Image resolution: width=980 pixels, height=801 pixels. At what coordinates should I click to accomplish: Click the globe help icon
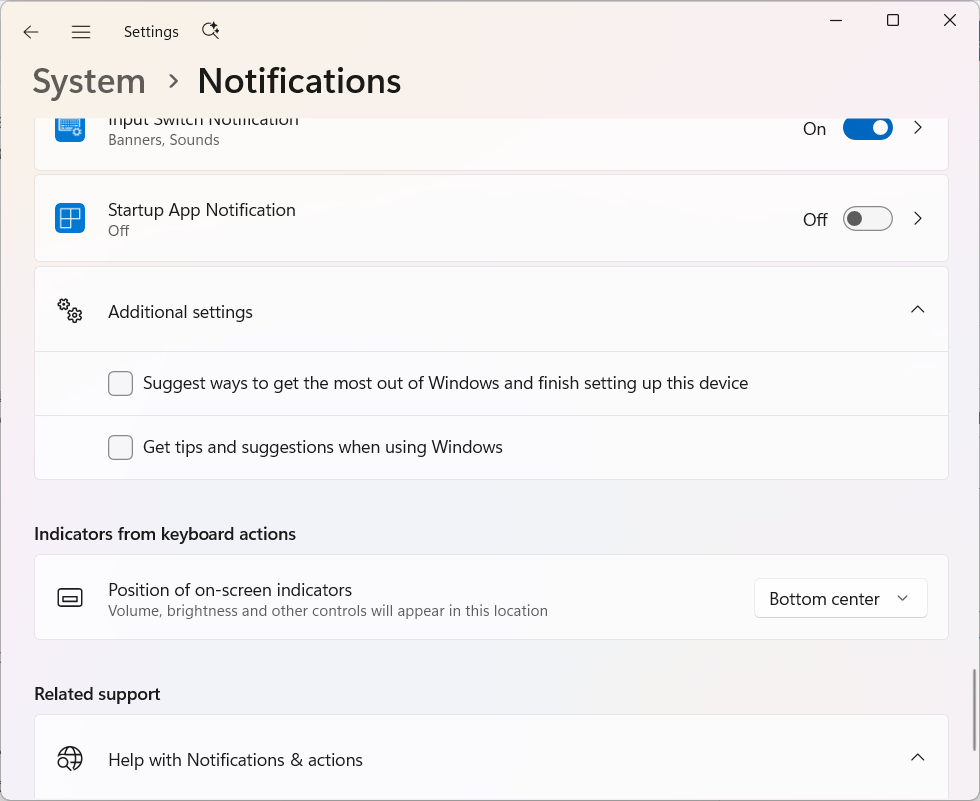[70, 759]
